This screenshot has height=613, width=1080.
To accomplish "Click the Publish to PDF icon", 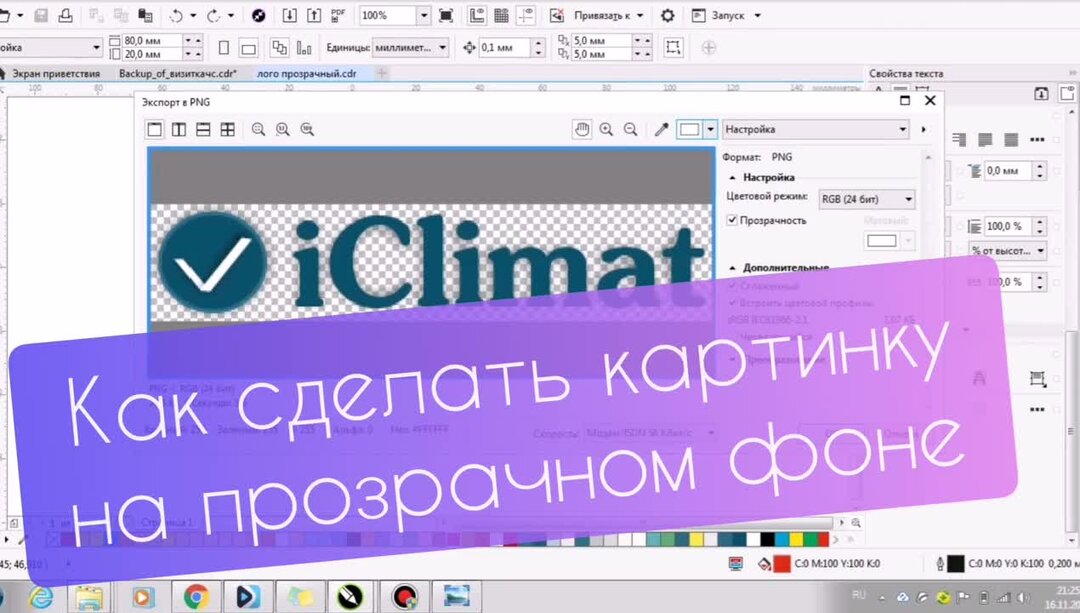I will click(338, 15).
